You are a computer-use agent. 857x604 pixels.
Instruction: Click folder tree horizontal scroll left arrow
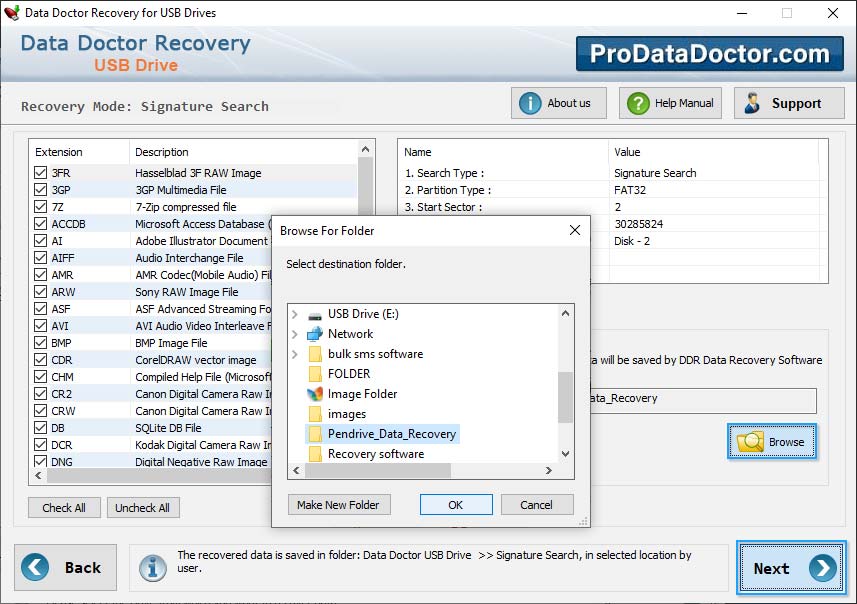(x=297, y=471)
